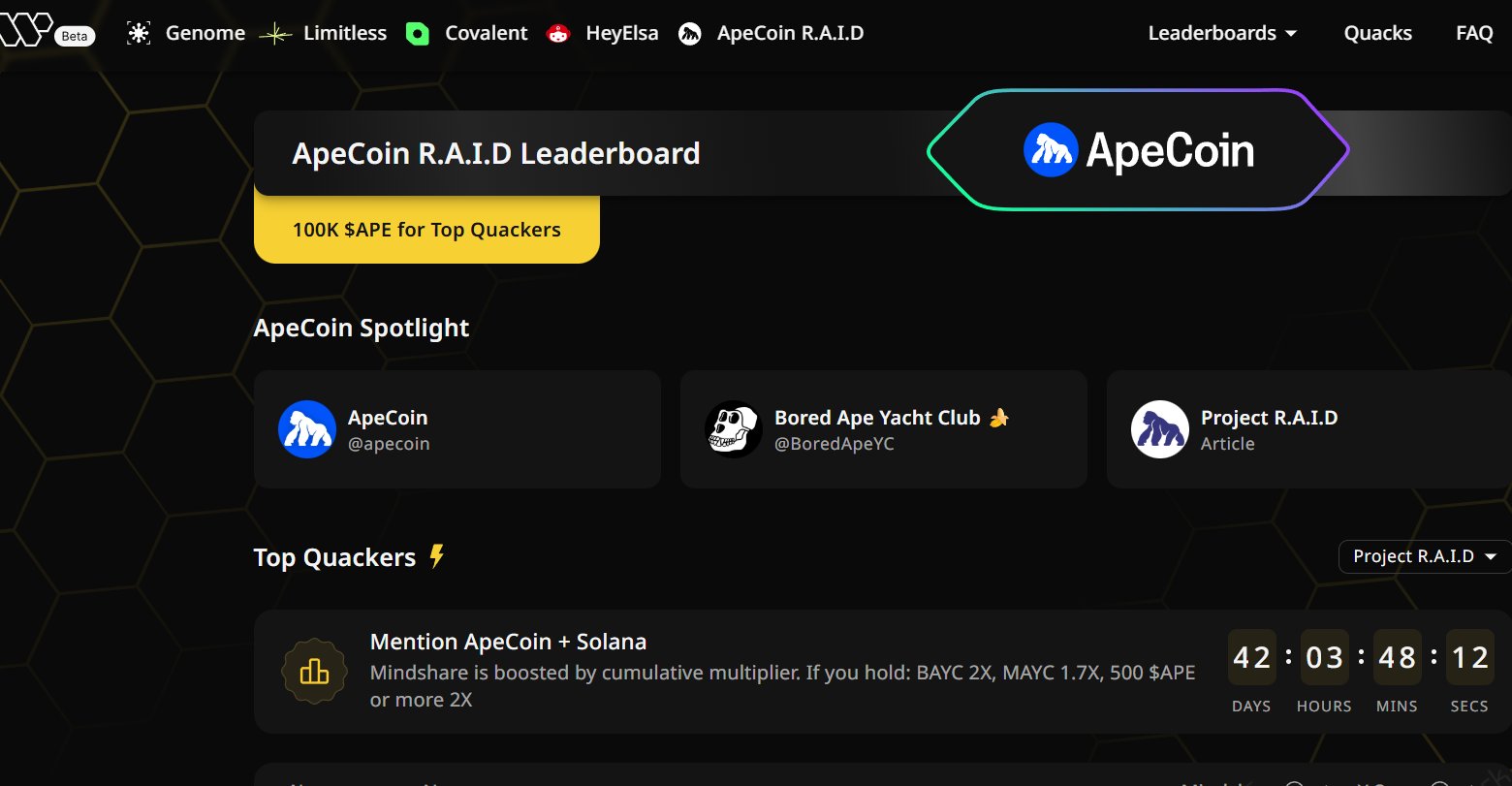Viewport: 1512px width, 786px height.
Task: Click the blue ApeCoin avatar in Spotlight
Action: tap(306, 429)
